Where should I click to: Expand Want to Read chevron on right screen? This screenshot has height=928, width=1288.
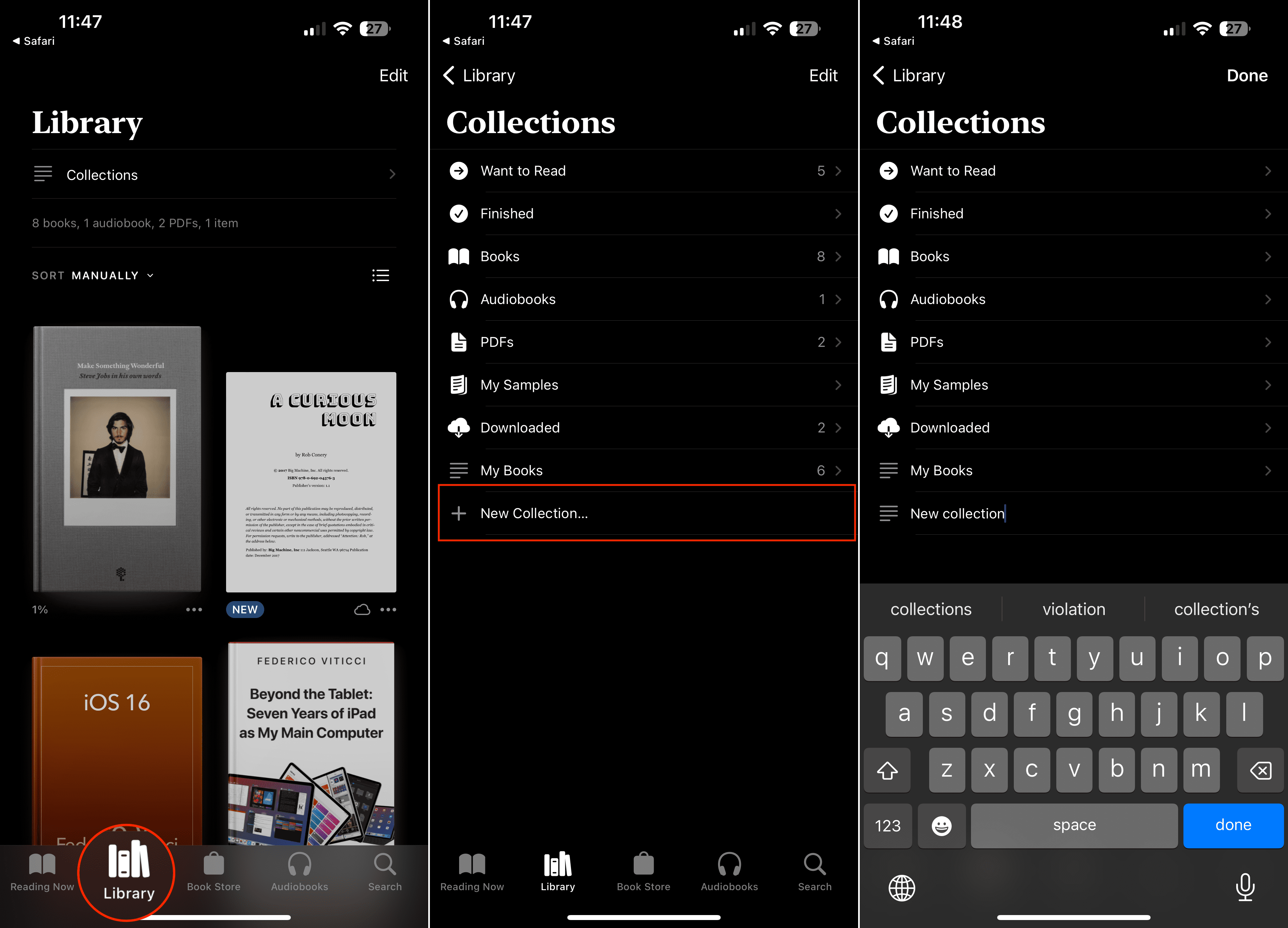pos(1268,171)
